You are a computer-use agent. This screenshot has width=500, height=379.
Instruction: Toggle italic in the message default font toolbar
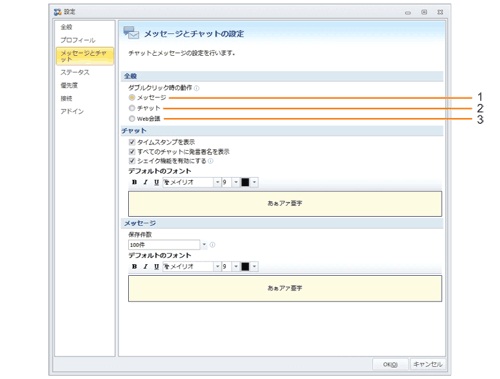(x=145, y=267)
